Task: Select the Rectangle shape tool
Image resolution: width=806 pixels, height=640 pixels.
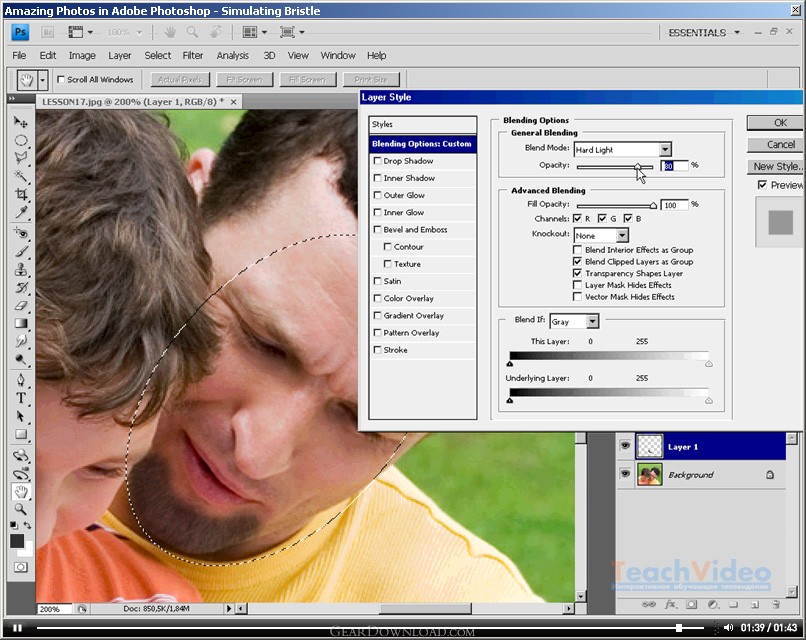Action: (x=21, y=434)
